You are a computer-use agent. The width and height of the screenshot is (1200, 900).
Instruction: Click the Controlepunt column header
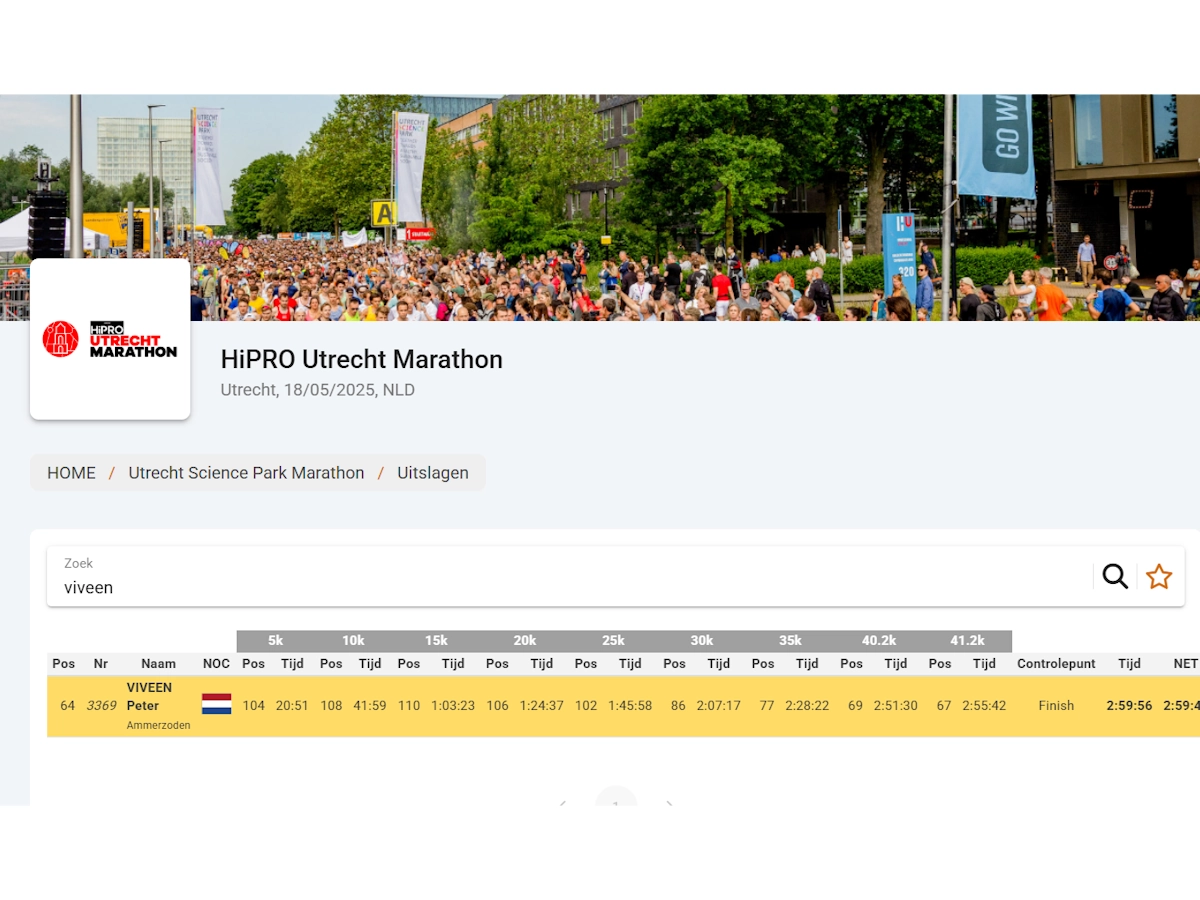pos(1056,664)
